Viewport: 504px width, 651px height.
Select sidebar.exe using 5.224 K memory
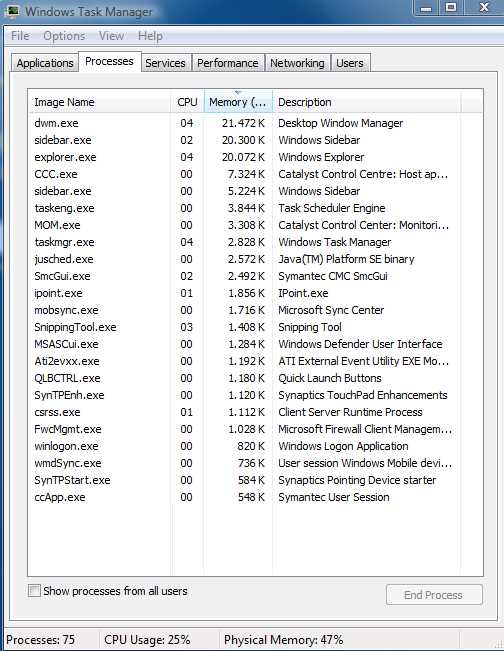(245, 191)
